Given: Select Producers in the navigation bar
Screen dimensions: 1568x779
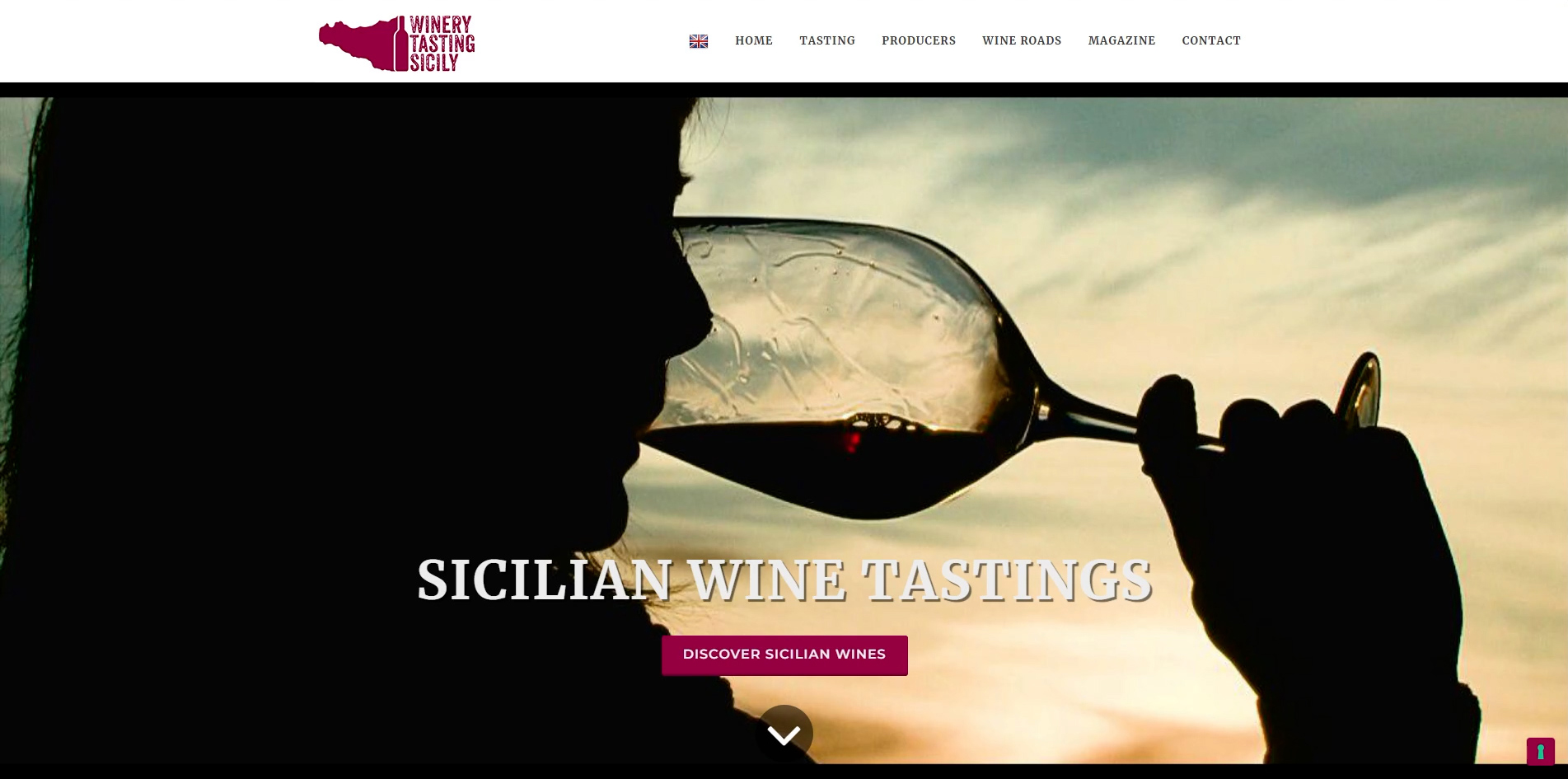Looking at the screenshot, I should point(919,40).
